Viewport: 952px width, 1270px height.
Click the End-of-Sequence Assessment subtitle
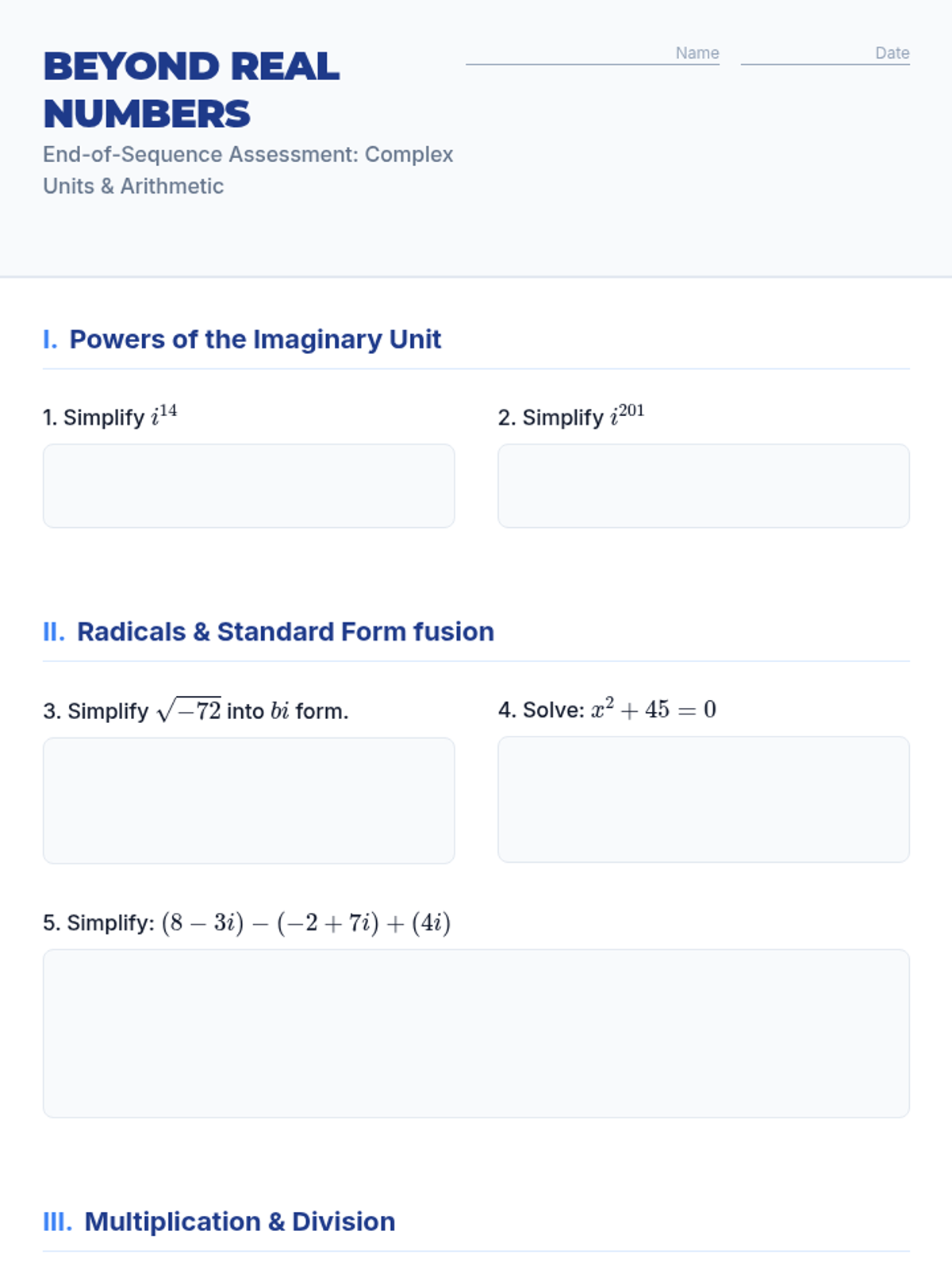pos(248,170)
